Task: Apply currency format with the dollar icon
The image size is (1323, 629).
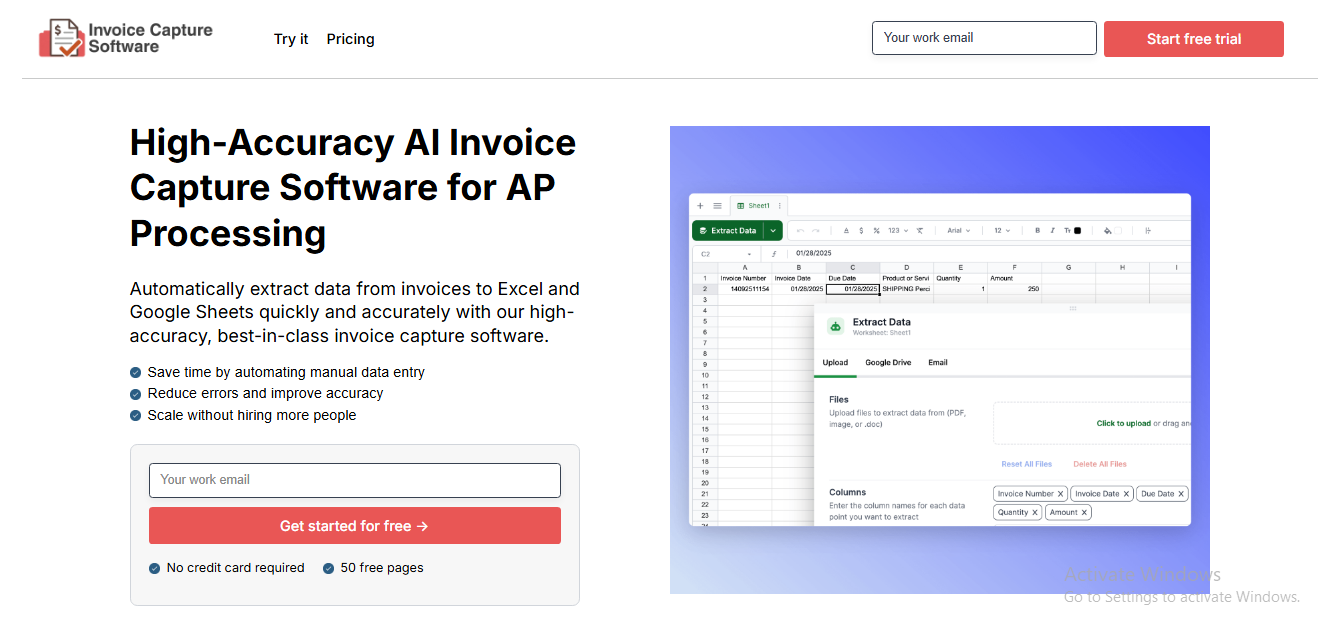Action: pyautogui.click(x=861, y=231)
